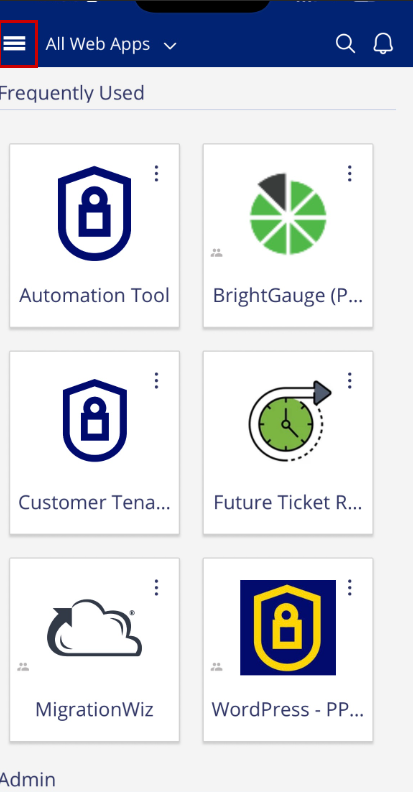
Task: Launch the MigrationWiz cloud icon
Action: [94, 627]
